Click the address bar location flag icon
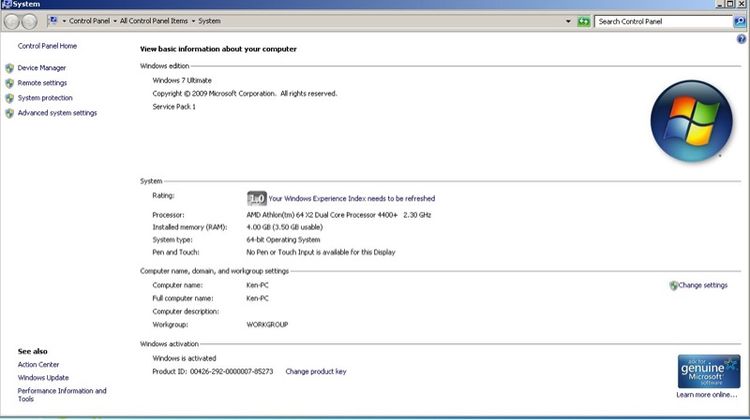750x420 pixels. click(x=53, y=21)
